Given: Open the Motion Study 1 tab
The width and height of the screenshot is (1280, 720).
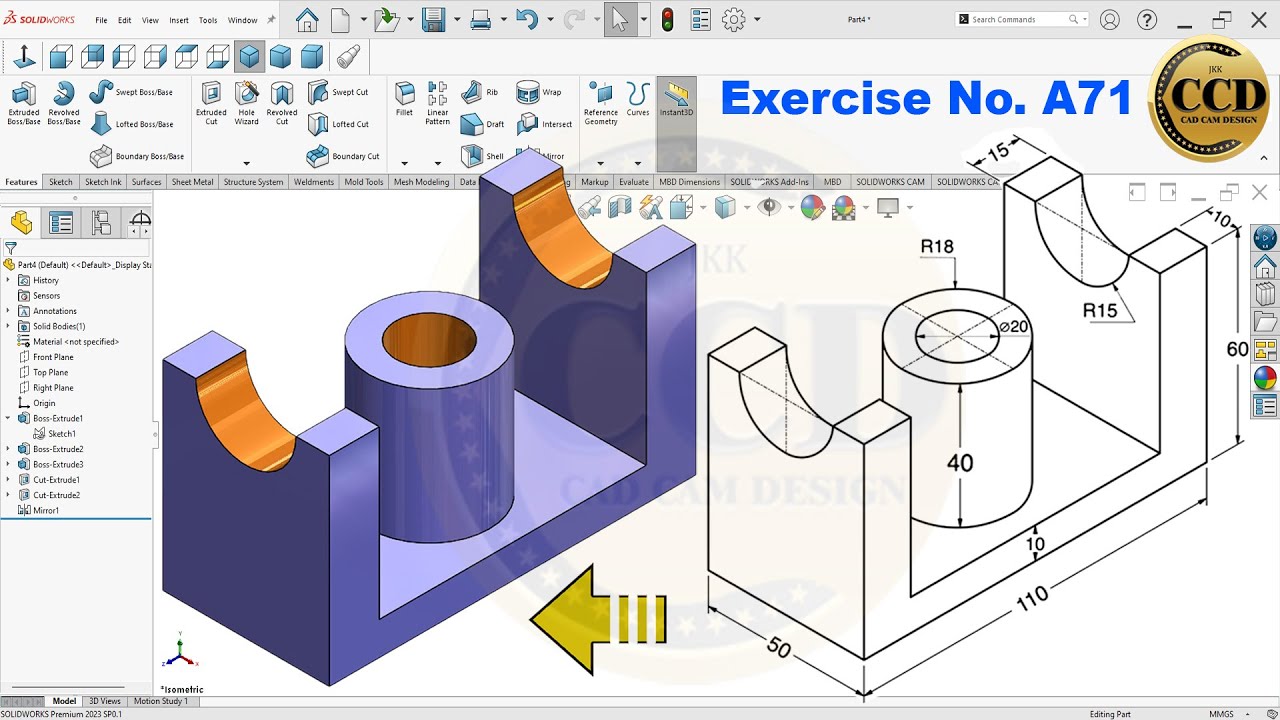Looking at the screenshot, I should click(x=160, y=701).
